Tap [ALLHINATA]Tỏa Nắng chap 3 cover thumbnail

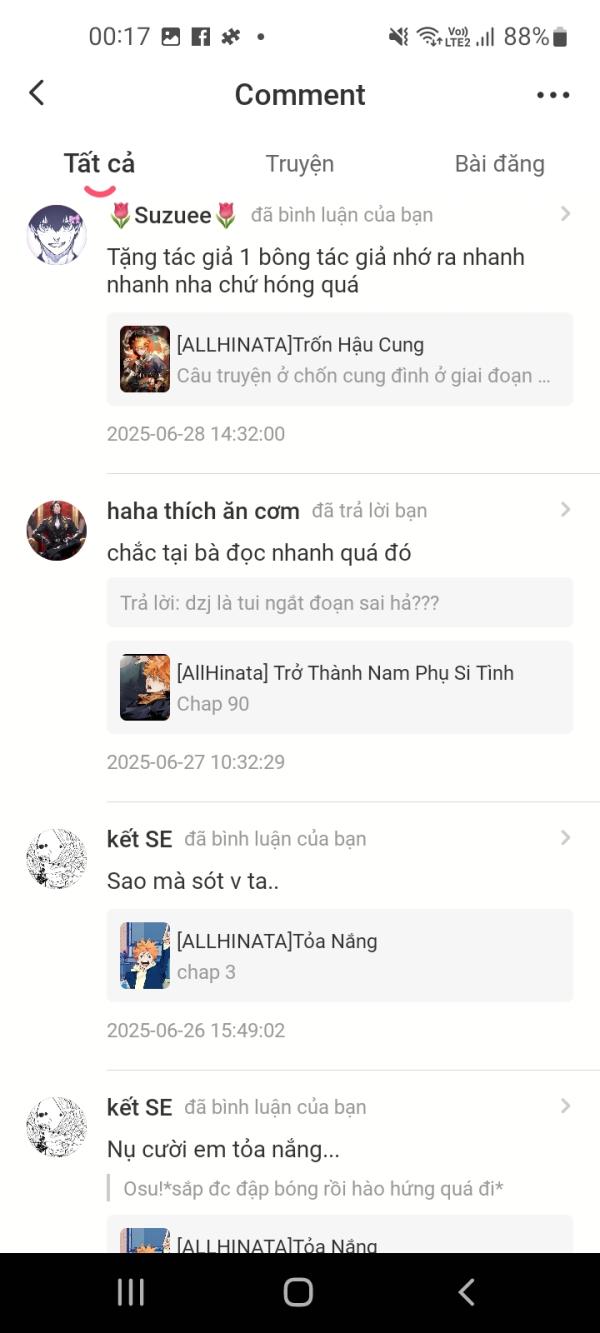point(145,955)
